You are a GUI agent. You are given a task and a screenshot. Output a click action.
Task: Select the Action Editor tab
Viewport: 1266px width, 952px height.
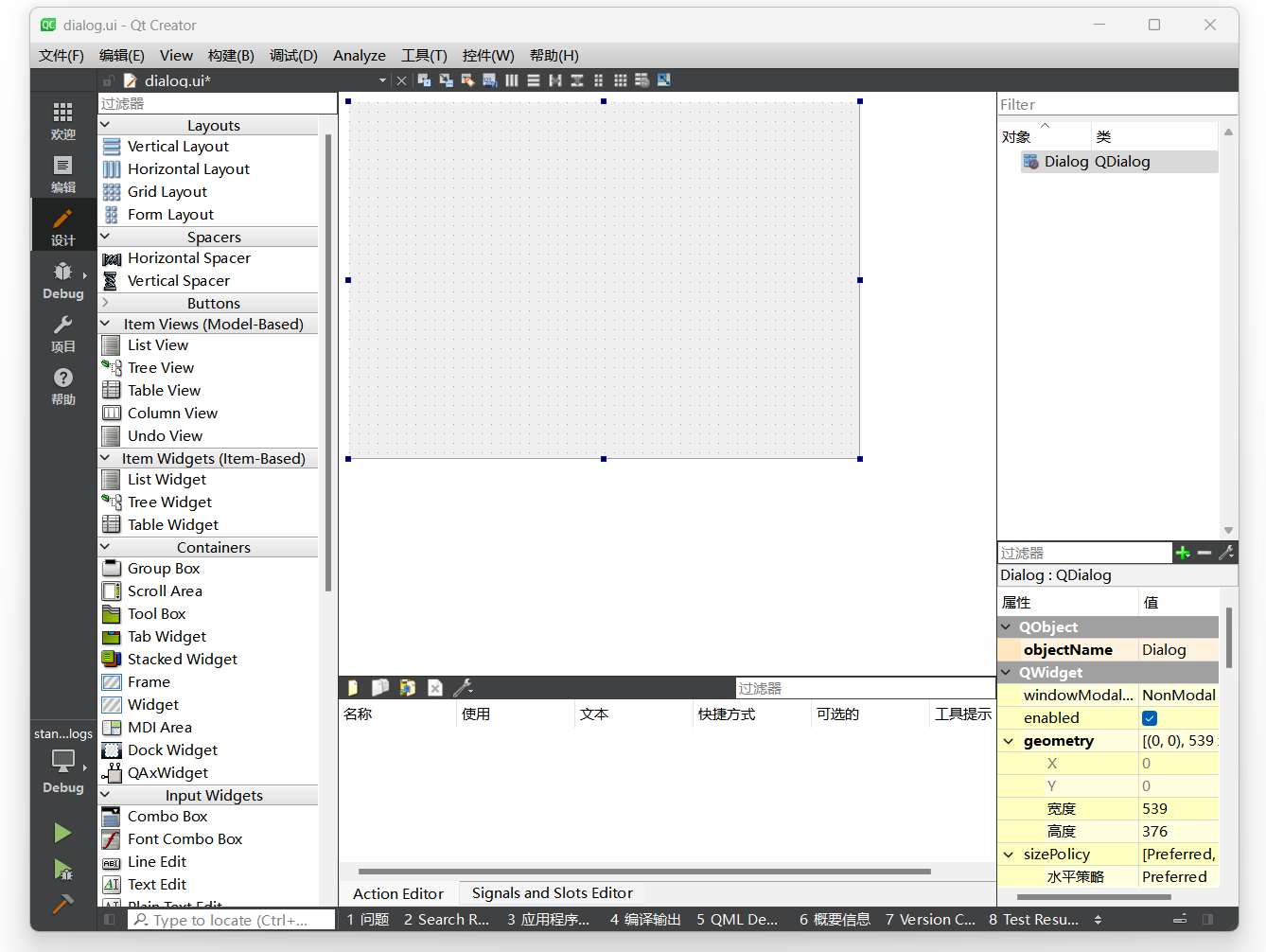pos(398,893)
